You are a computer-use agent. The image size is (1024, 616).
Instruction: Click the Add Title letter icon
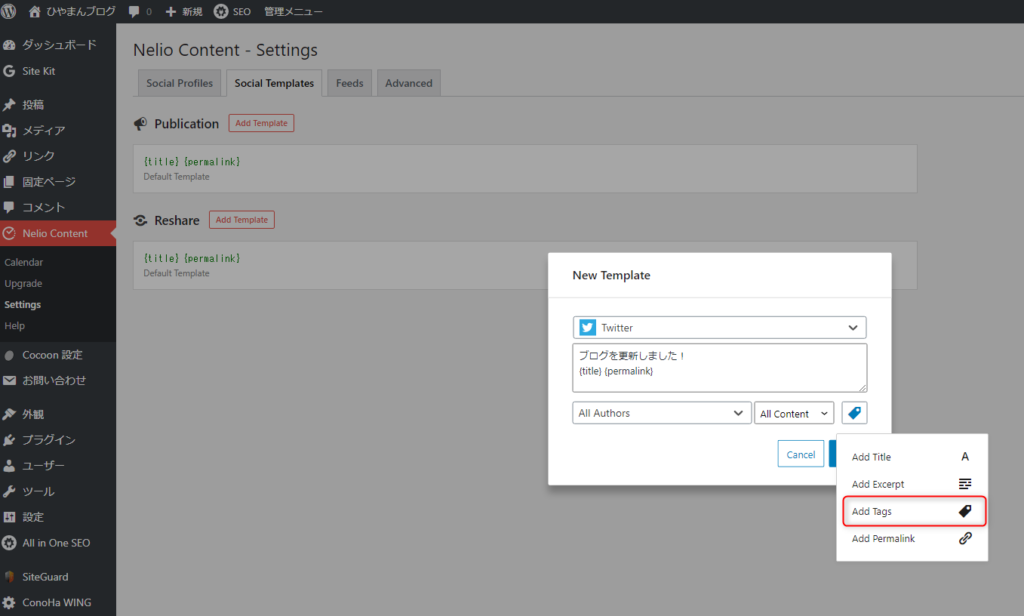[x=965, y=457]
